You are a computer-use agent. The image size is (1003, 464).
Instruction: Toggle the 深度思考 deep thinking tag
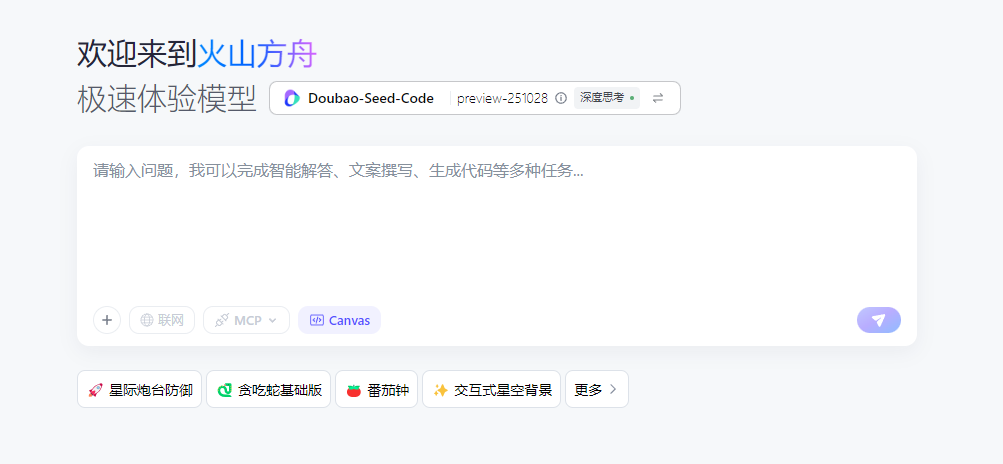(606, 98)
